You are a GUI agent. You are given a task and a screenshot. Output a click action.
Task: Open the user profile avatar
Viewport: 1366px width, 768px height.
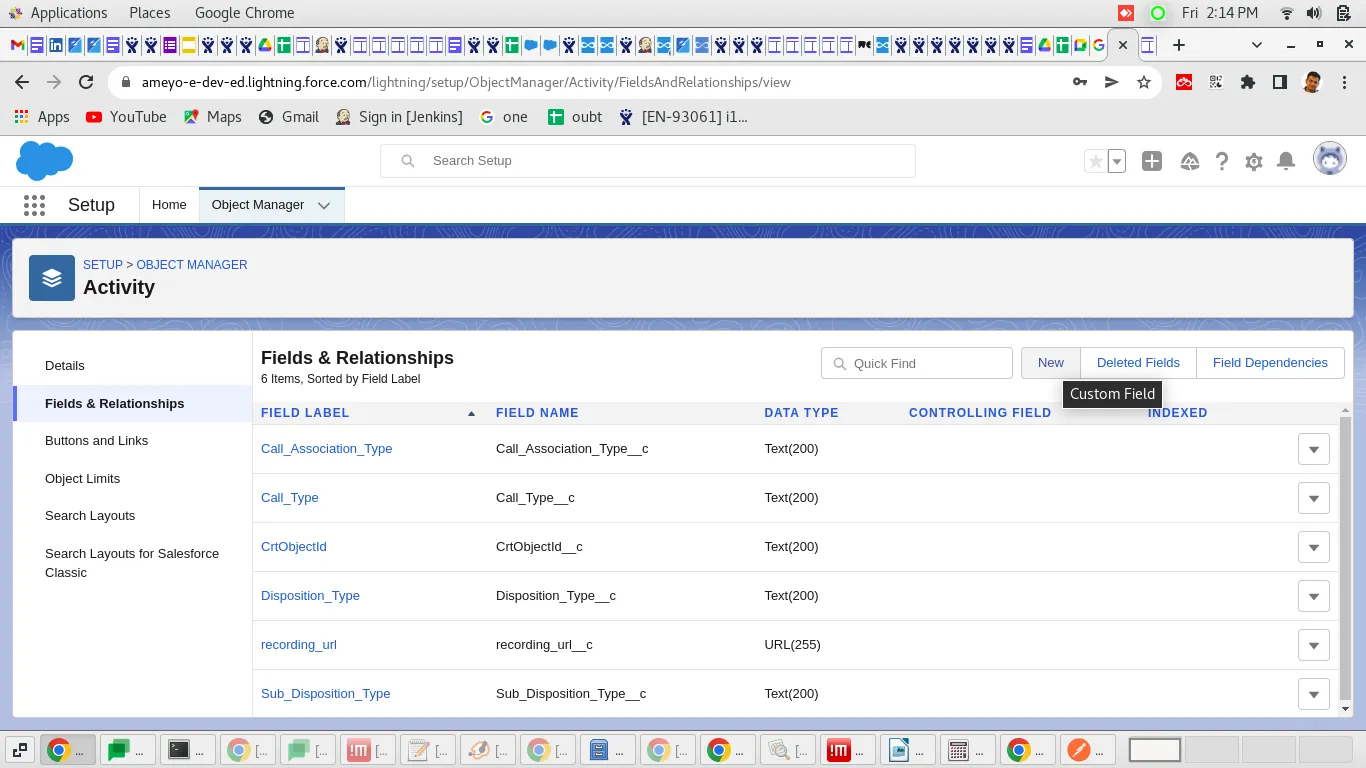pyautogui.click(x=1330, y=158)
